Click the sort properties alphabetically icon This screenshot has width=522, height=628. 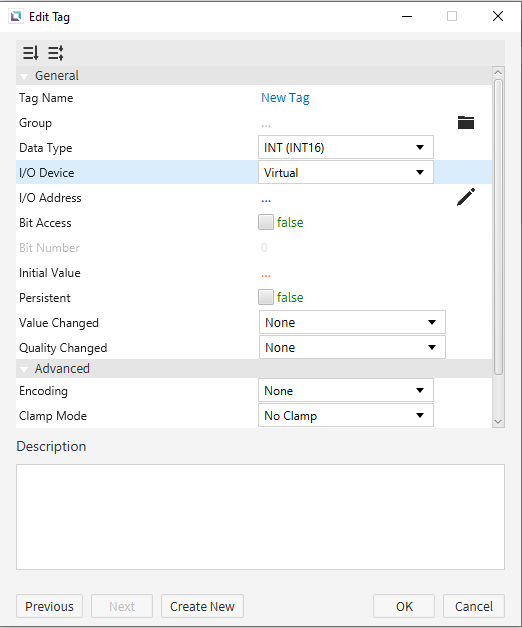pyautogui.click(x=30, y=53)
